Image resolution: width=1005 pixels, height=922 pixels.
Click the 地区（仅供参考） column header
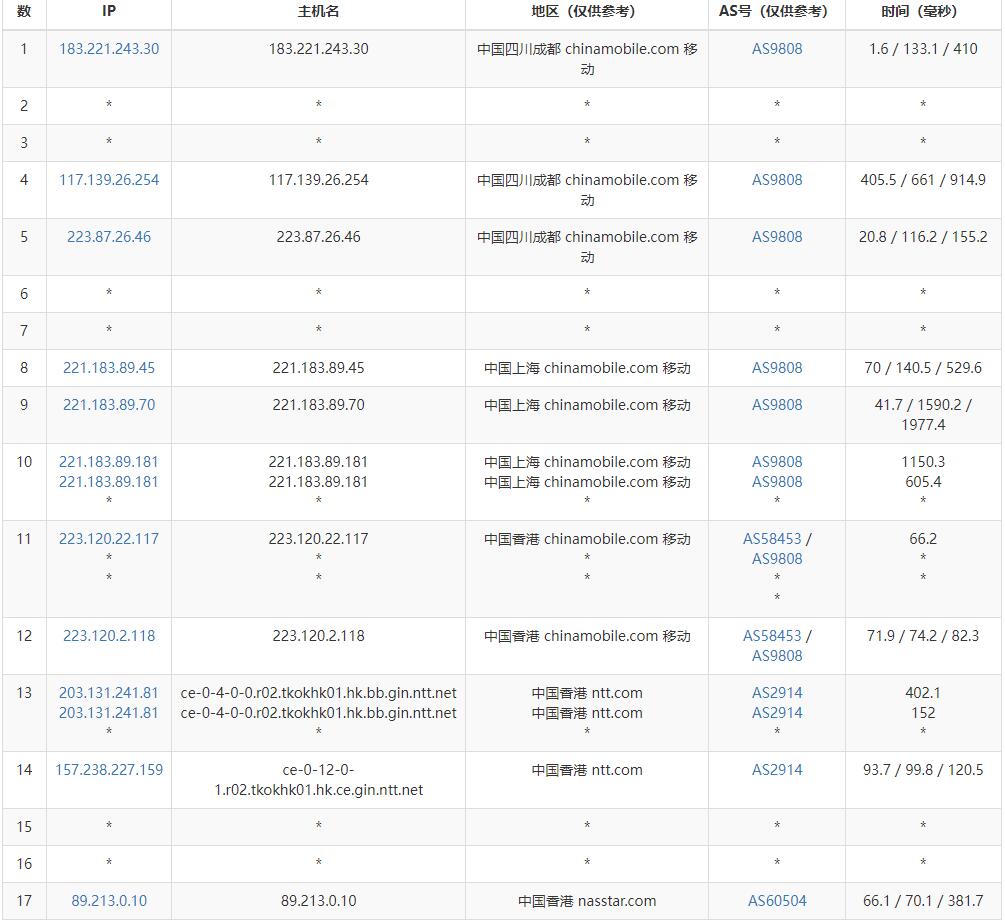(x=586, y=12)
